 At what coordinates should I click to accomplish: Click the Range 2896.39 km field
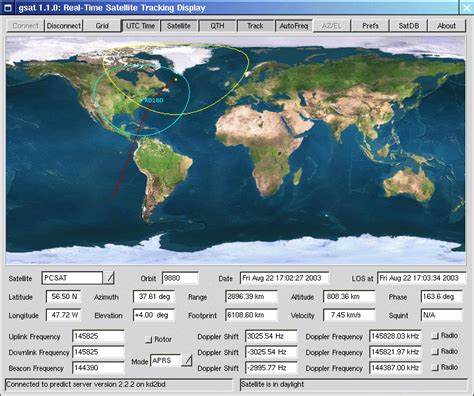coord(251,297)
